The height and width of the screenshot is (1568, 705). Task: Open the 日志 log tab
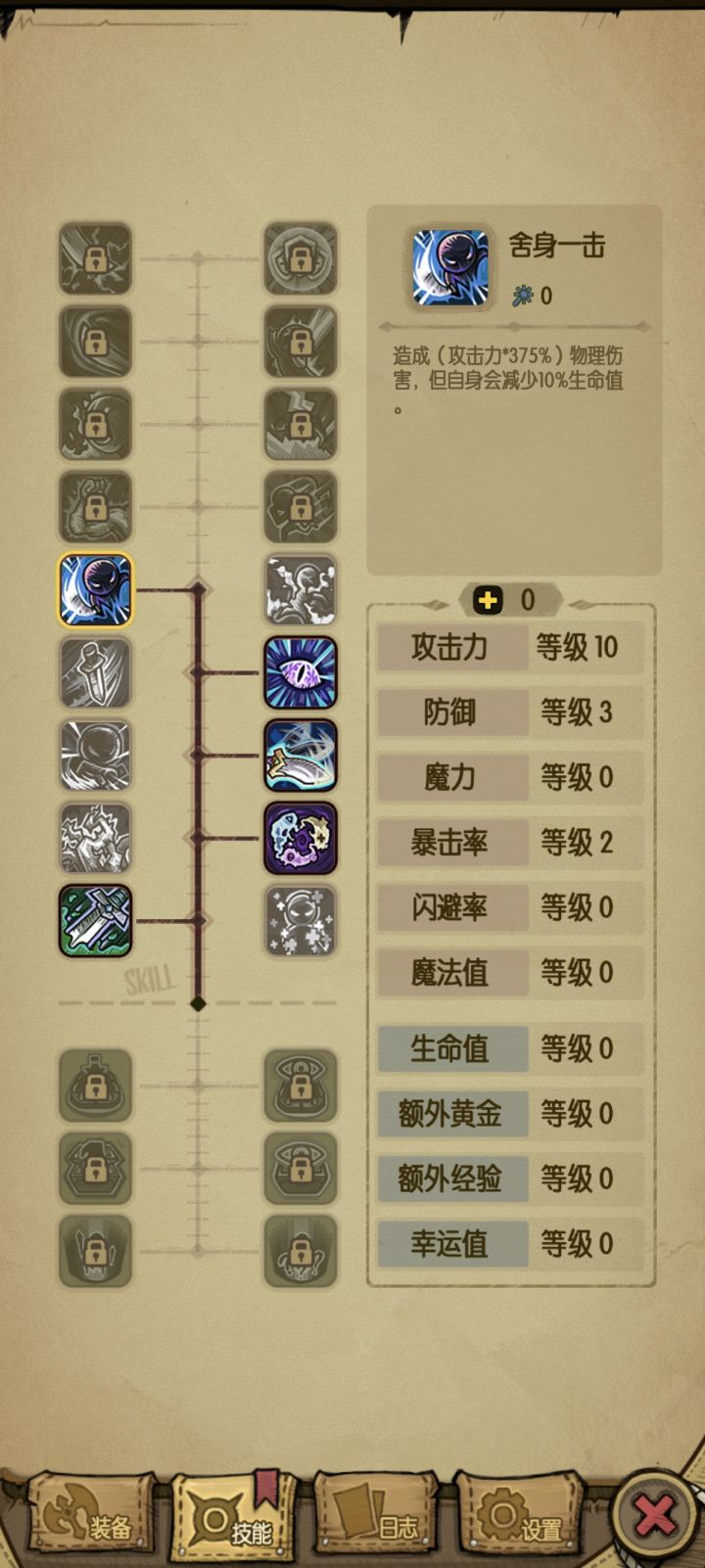(x=376, y=1516)
